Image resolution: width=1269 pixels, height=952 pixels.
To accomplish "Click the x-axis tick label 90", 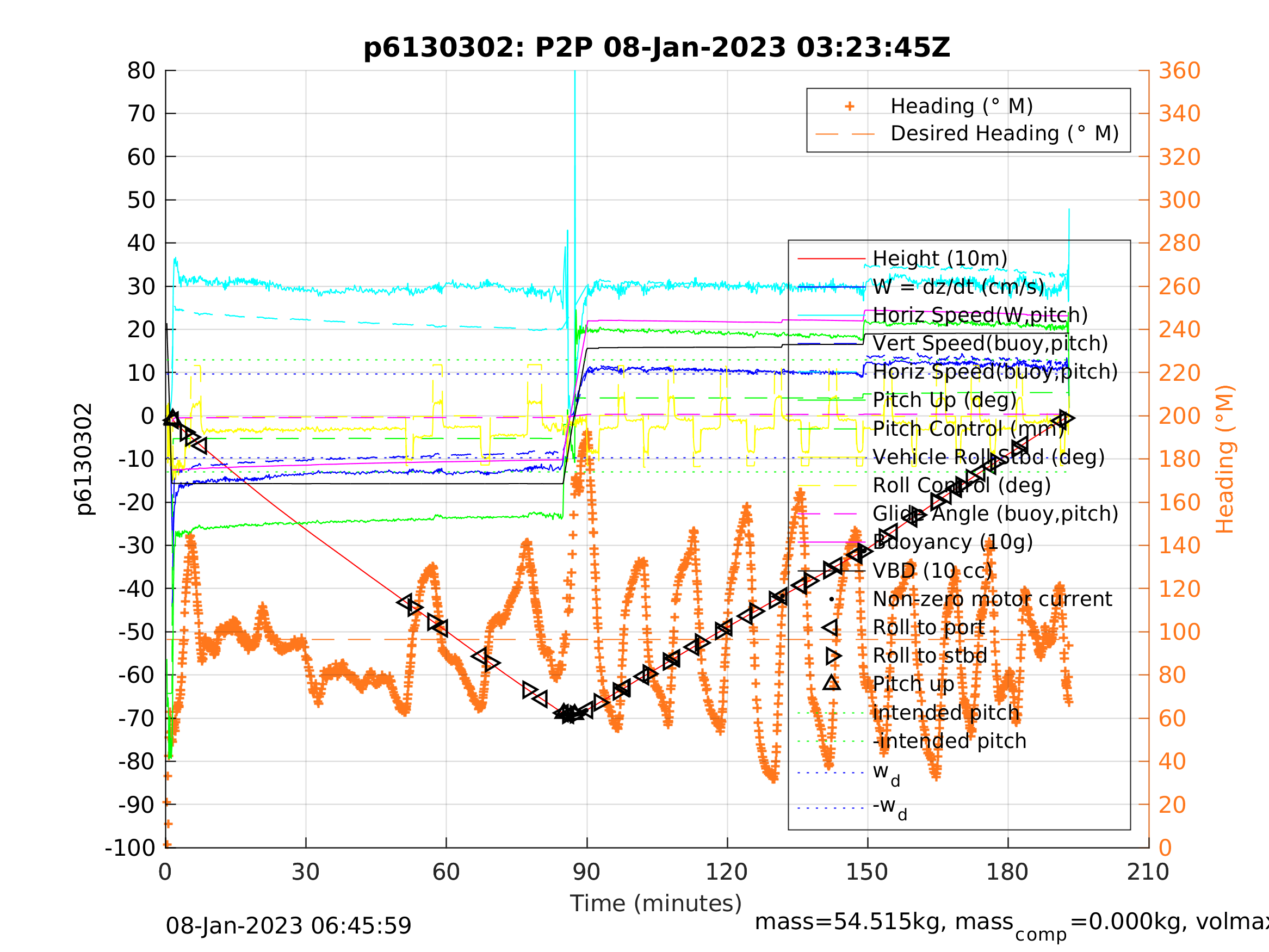I will (x=586, y=872).
